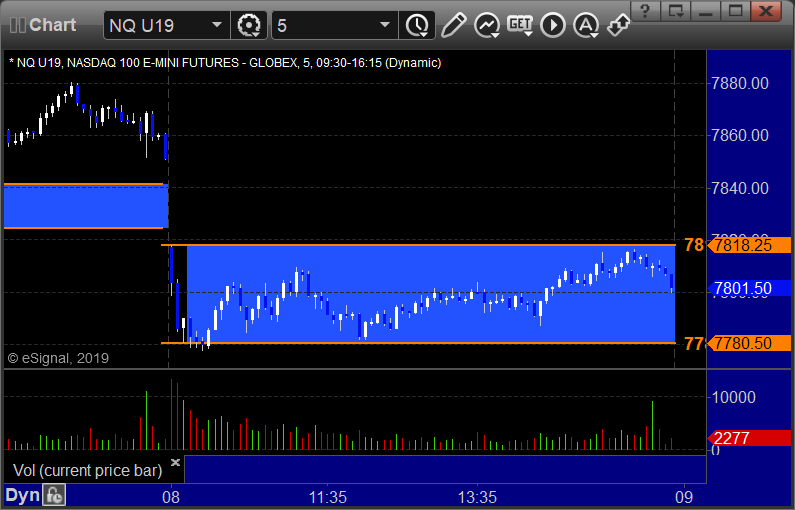This screenshot has width=795, height=510.
Task: Select the drawing pencil tool
Action: click(453, 25)
